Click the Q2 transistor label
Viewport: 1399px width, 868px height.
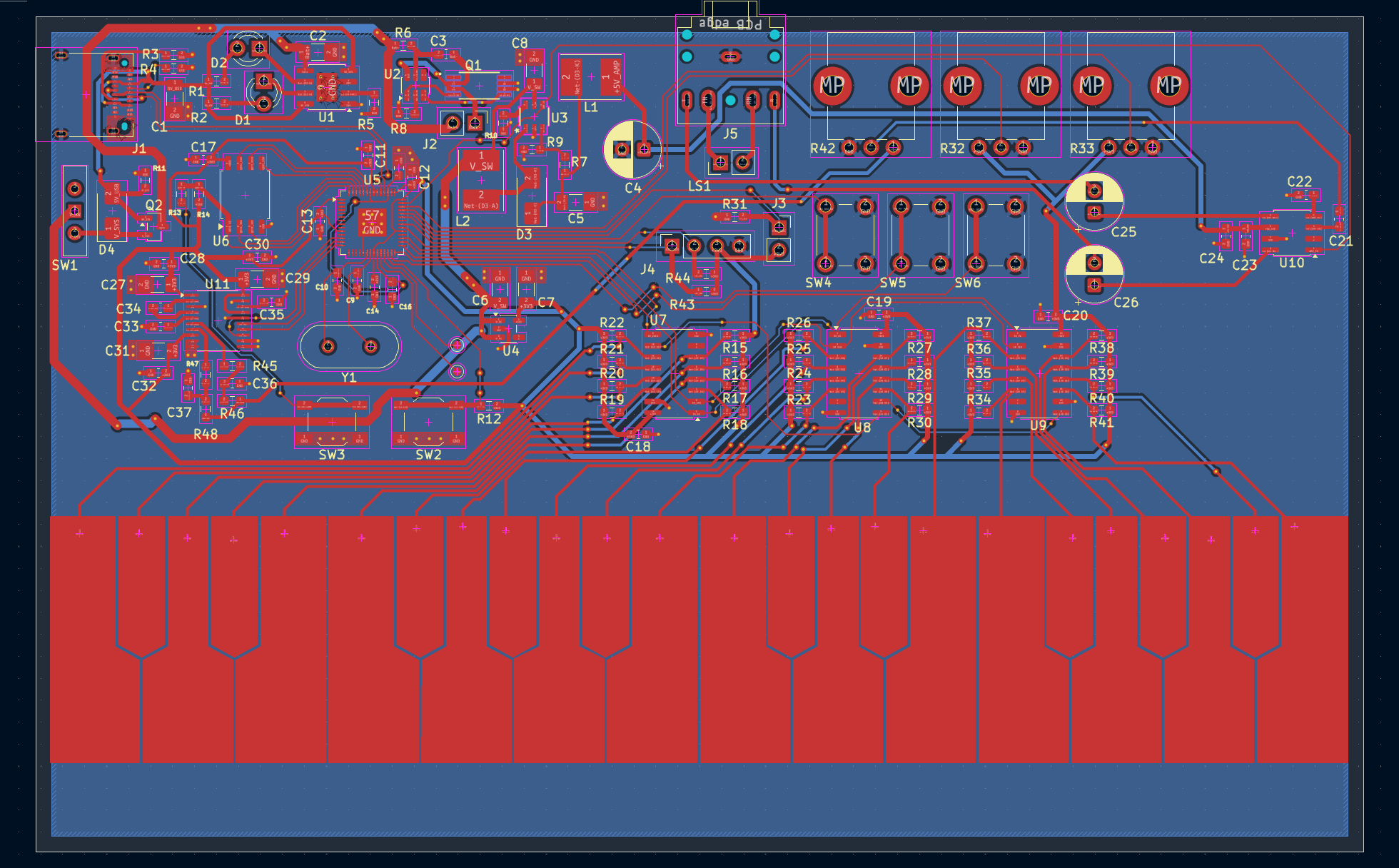tap(153, 206)
